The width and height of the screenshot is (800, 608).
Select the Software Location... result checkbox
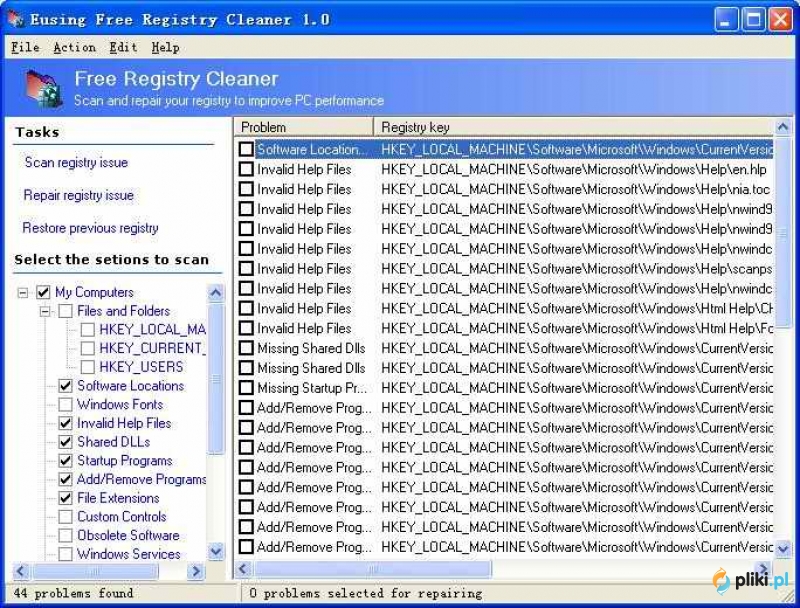[x=246, y=149]
